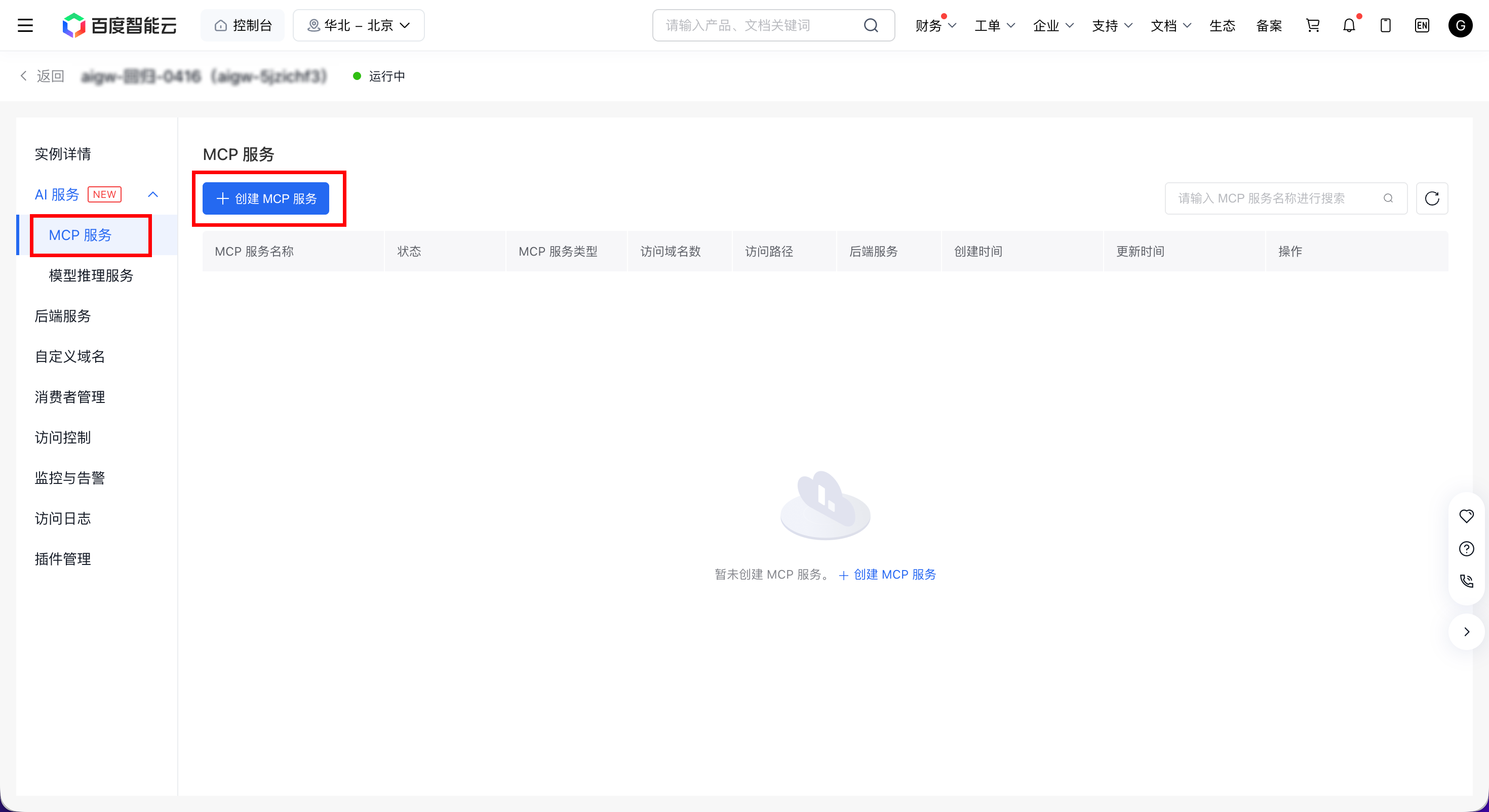Expand the 支持 menu
The image size is (1489, 812).
(x=1112, y=26)
